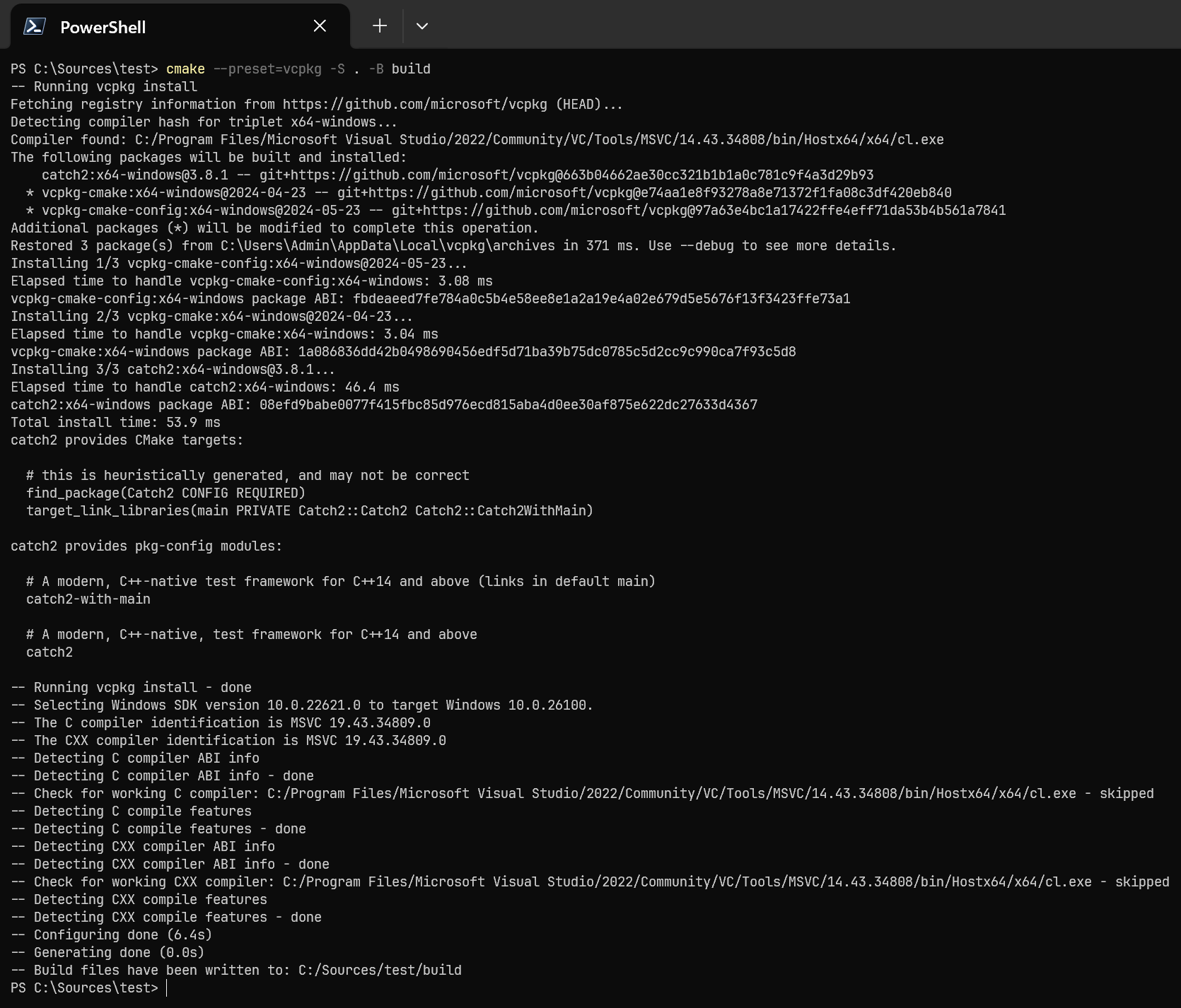1181x1008 pixels.
Task: Click the 'Selecting Windows SDK version' line
Action: [302, 705]
